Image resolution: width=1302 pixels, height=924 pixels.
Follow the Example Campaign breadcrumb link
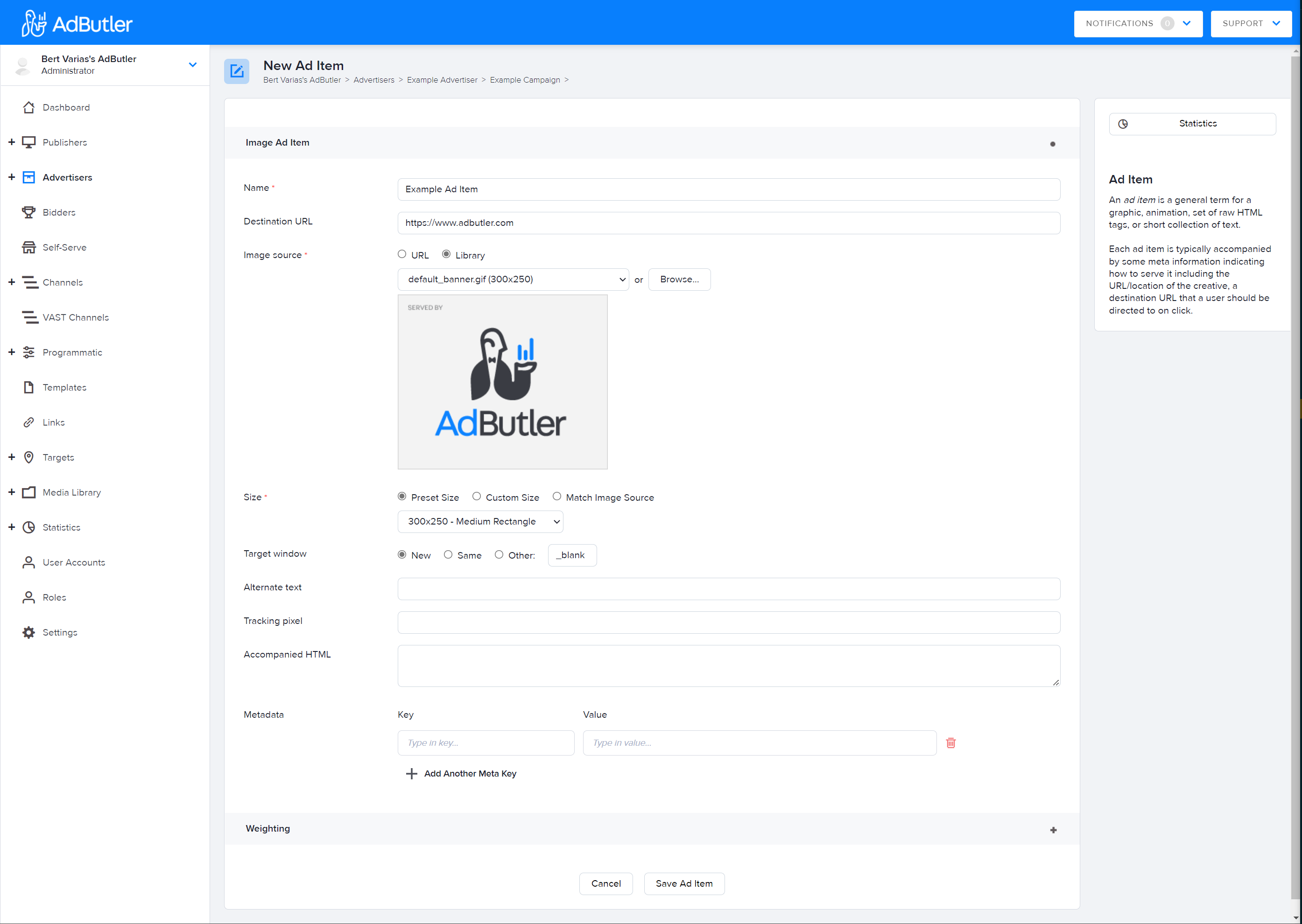525,80
